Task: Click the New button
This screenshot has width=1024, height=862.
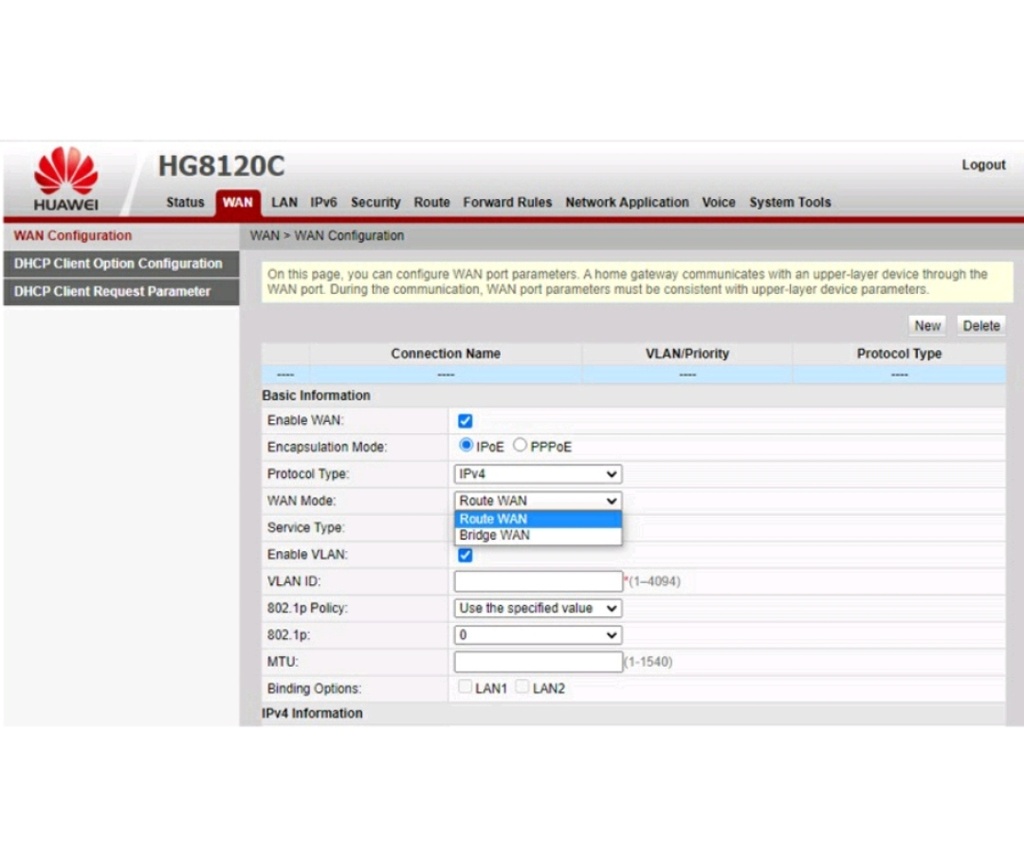Action: click(x=927, y=326)
